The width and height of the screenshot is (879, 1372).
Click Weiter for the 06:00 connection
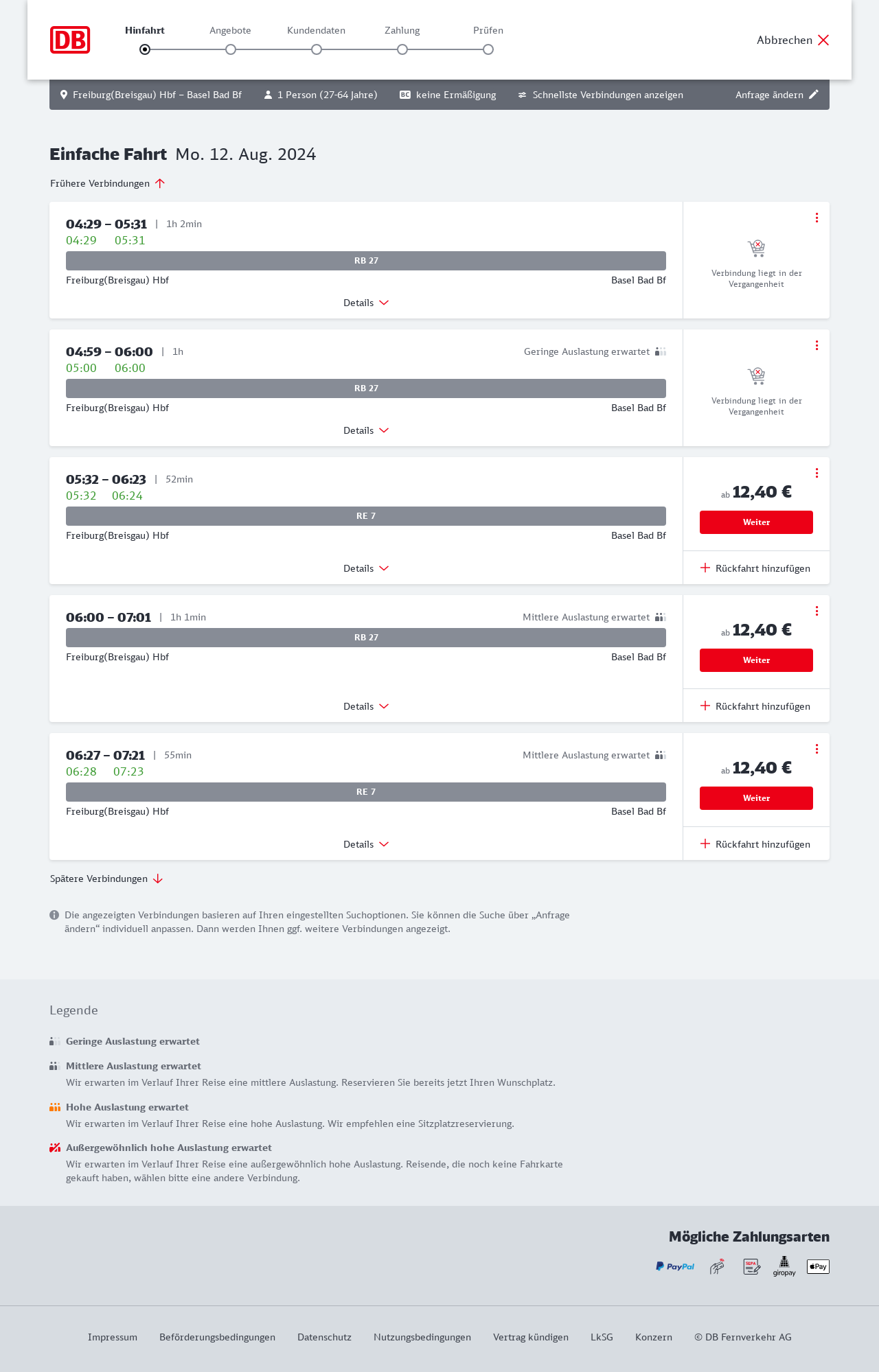pyautogui.click(x=756, y=660)
